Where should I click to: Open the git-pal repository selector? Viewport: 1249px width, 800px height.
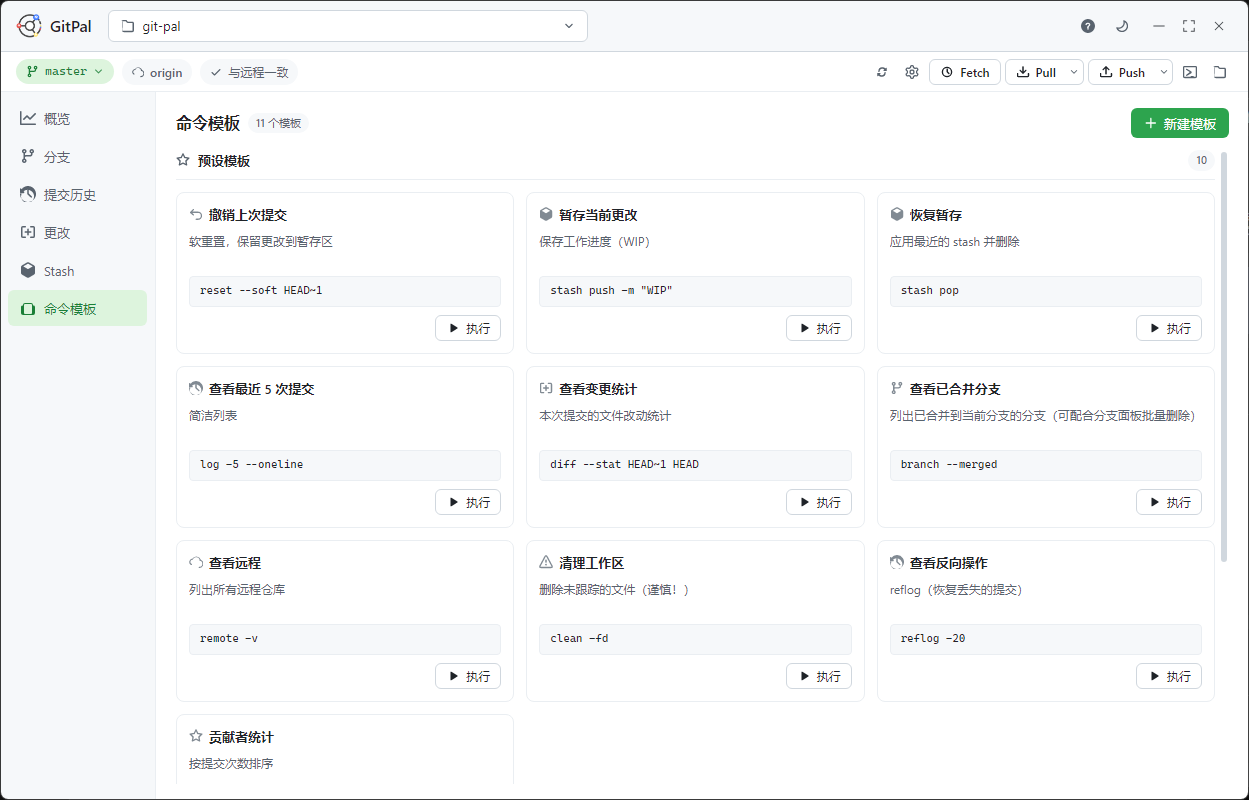click(x=348, y=26)
